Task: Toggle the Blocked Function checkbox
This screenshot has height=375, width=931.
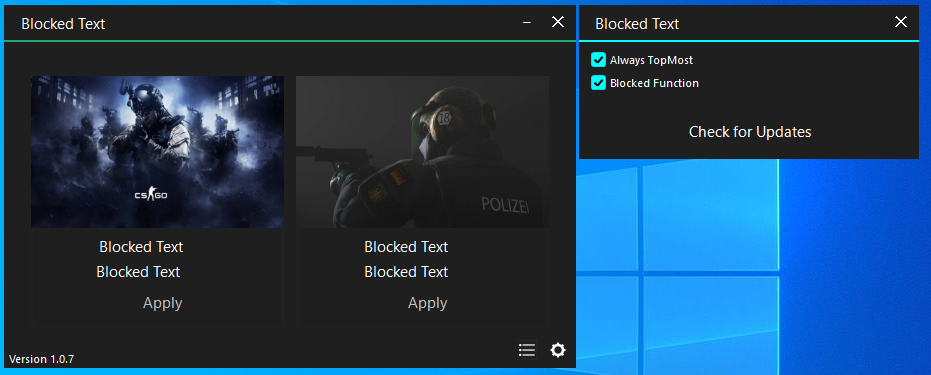Action: [598, 83]
